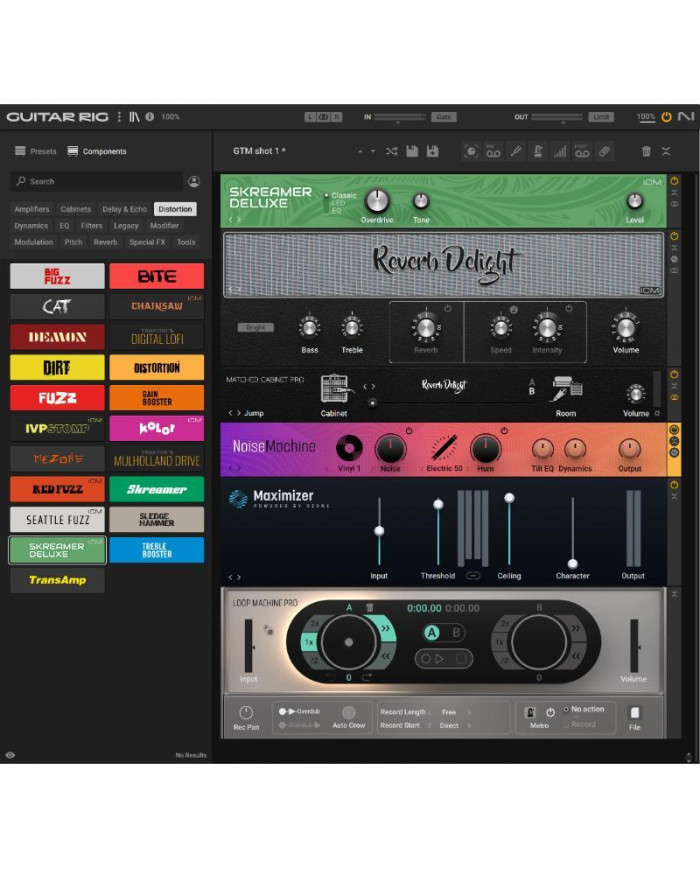
Task: Select loop layer A button
Action: tap(432, 632)
